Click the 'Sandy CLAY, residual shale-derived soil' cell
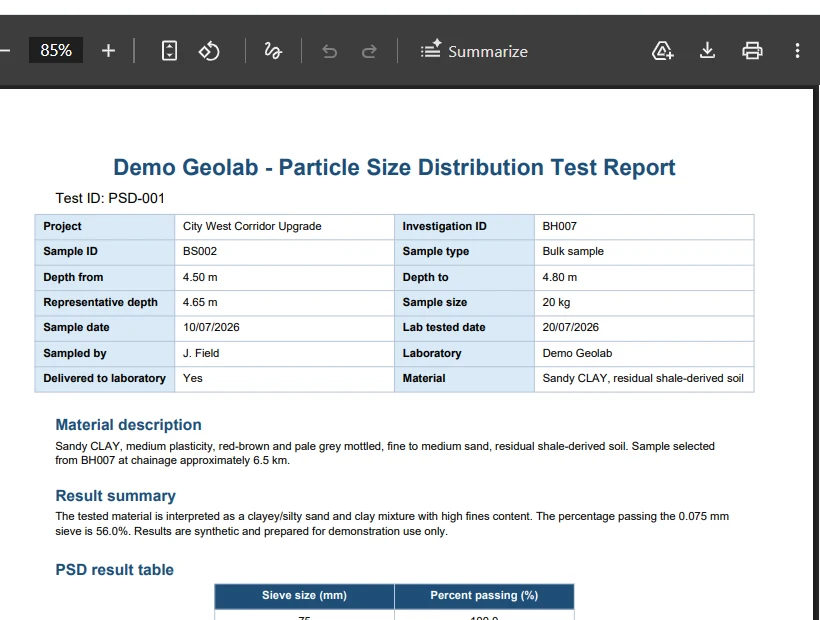This screenshot has height=620, width=820. (644, 378)
